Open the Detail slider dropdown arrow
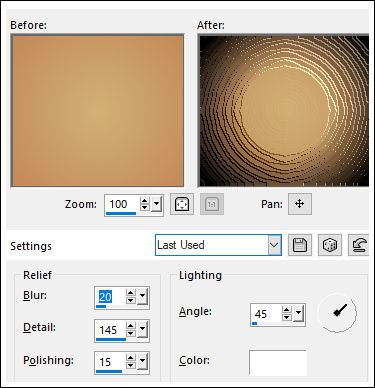 click(x=142, y=329)
